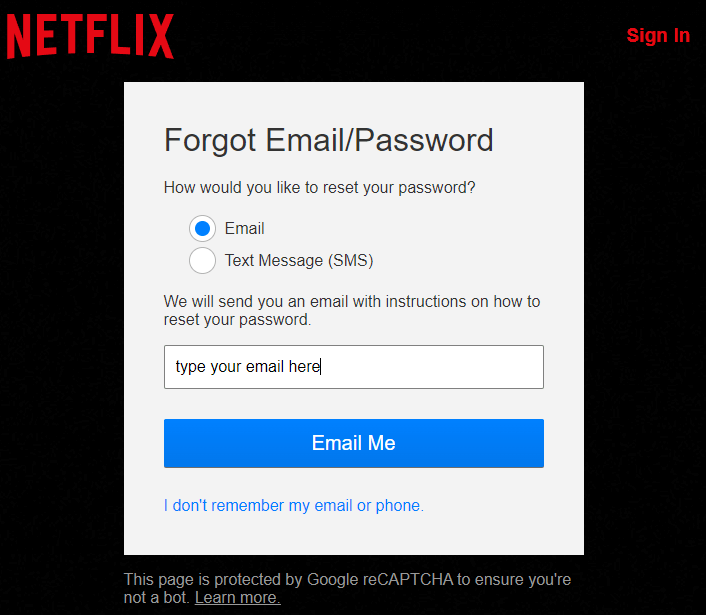Screen dimensions: 706x615
Task: Click 'reset your password.' in the instructions
Action: tap(237, 321)
